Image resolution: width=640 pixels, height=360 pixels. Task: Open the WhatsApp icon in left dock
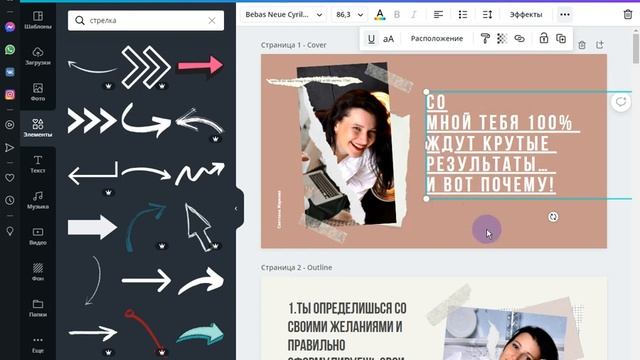click(10, 49)
